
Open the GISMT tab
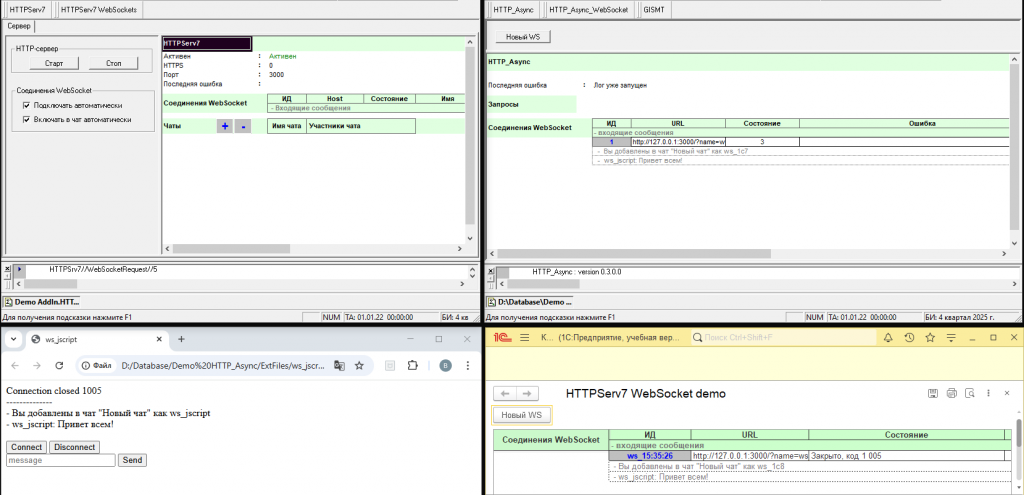point(654,10)
